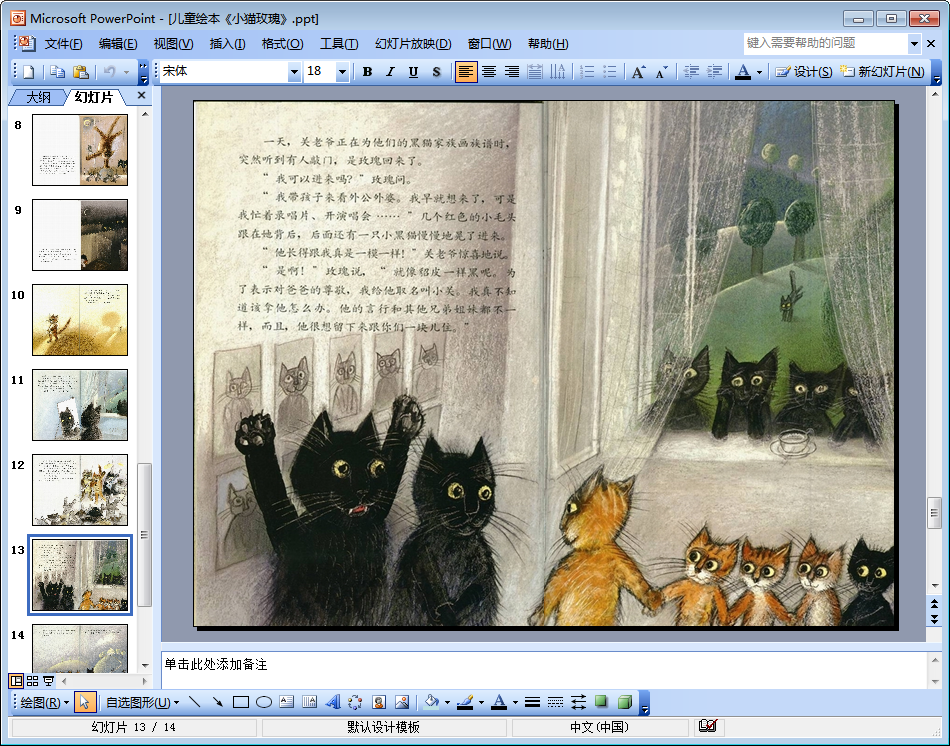The height and width of the screenshot is (746, 950).
Task: Set left text alignment
Action: [x=465, y=72]
